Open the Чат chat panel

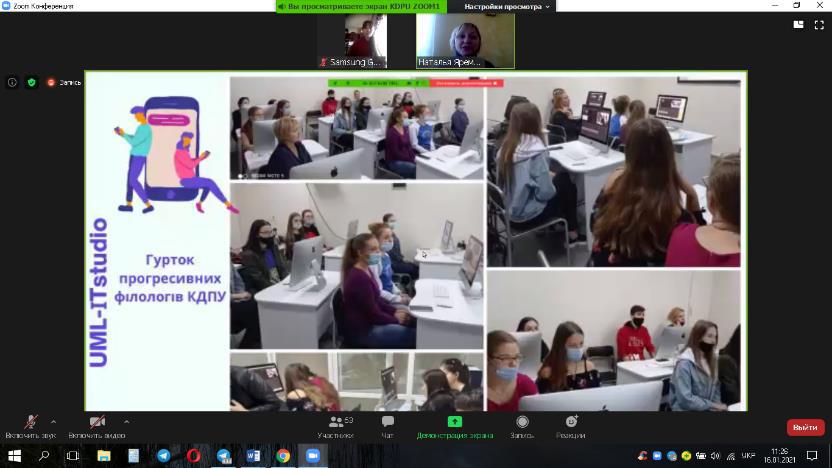coord(388,426)
